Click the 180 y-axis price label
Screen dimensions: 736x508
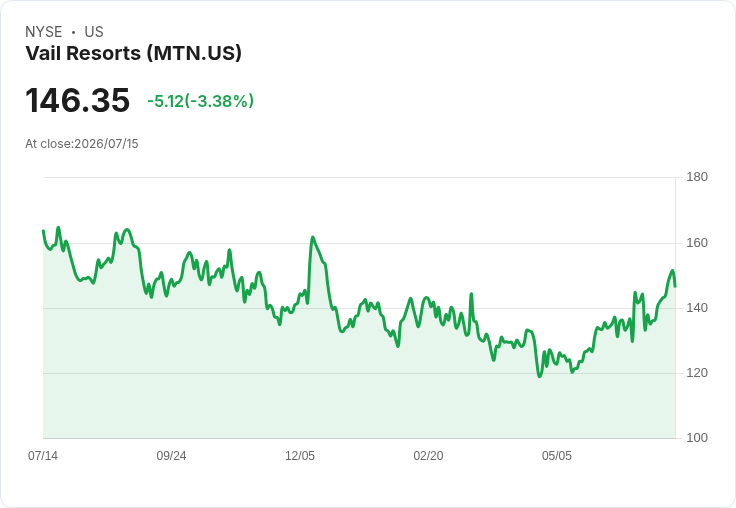697,177
